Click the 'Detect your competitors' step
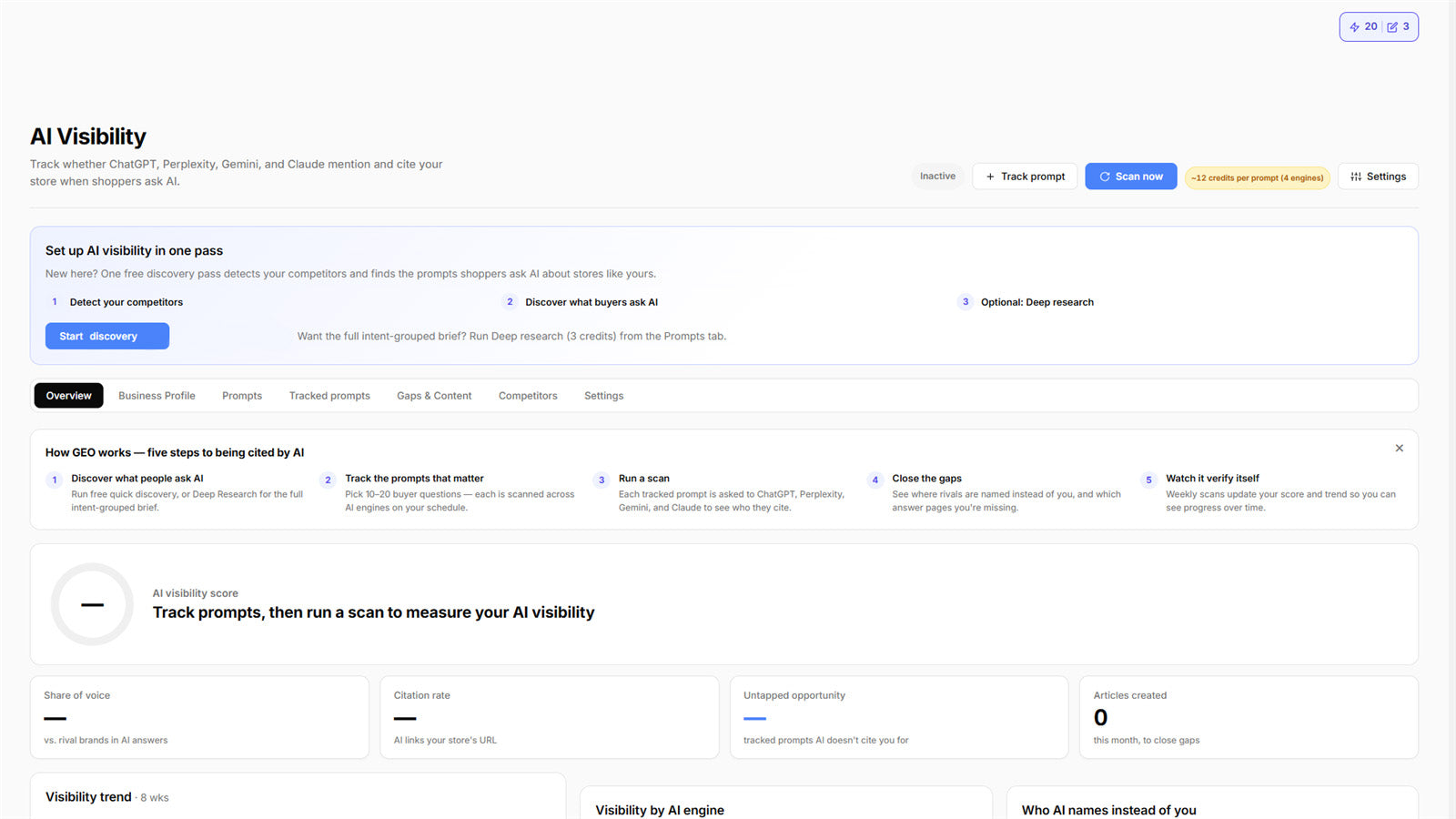 [x=126, y=302]
